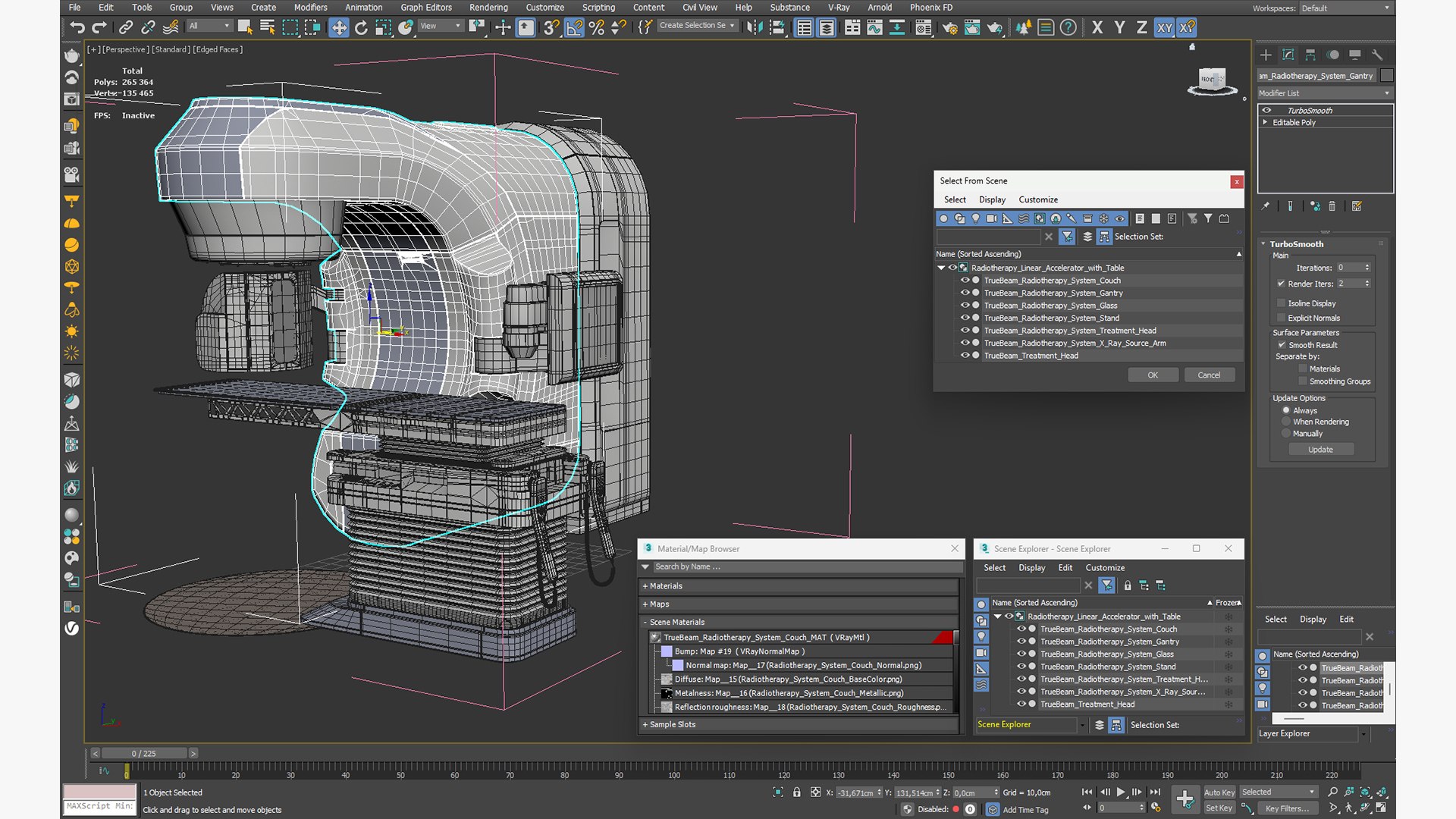Open the Modifiers menu
Viewport: 1456px width, 819px height.
point(311,8)
